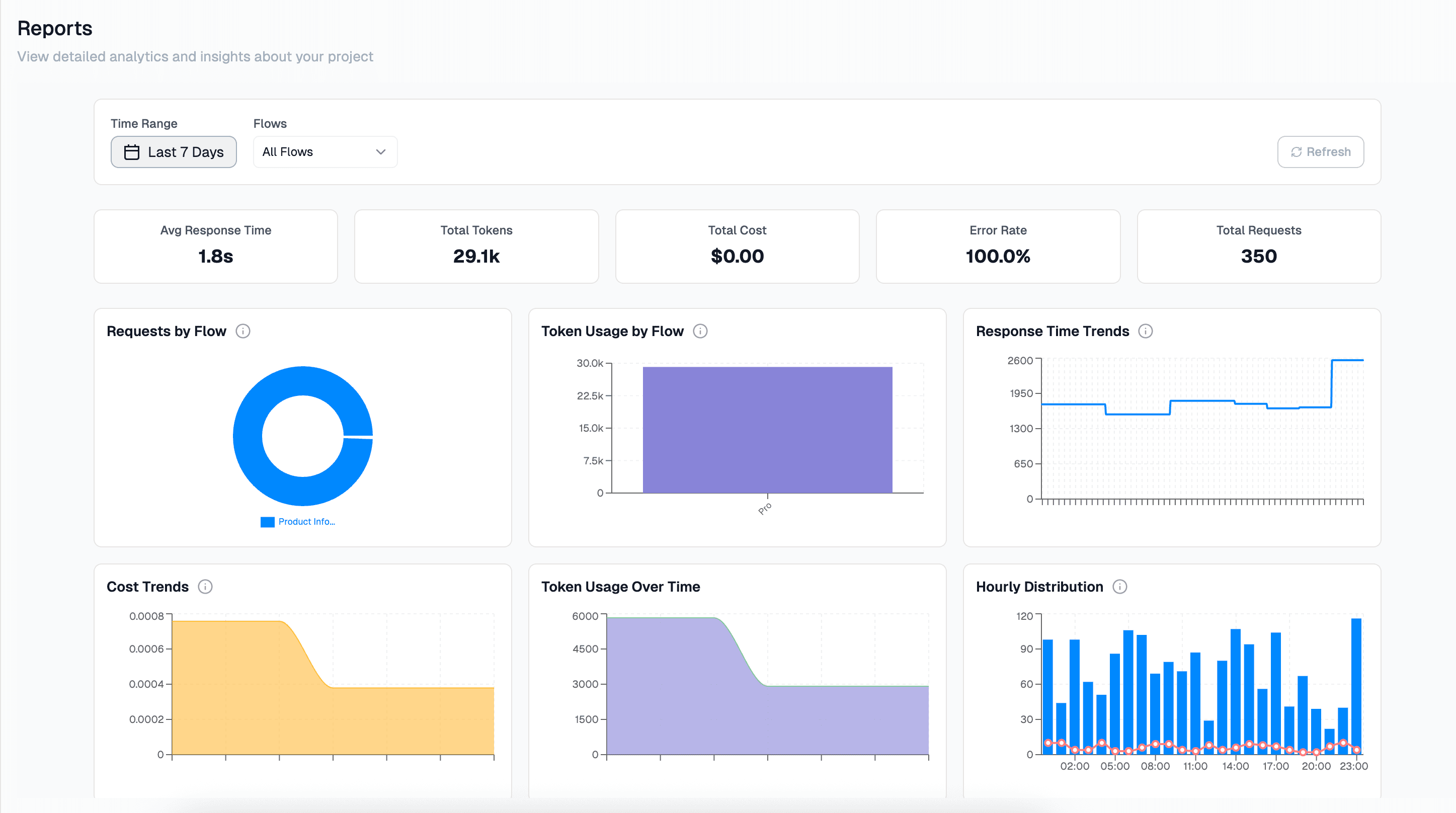Click the purple token usage bar
1456x813 pixels.
click(x=767, y=430)
